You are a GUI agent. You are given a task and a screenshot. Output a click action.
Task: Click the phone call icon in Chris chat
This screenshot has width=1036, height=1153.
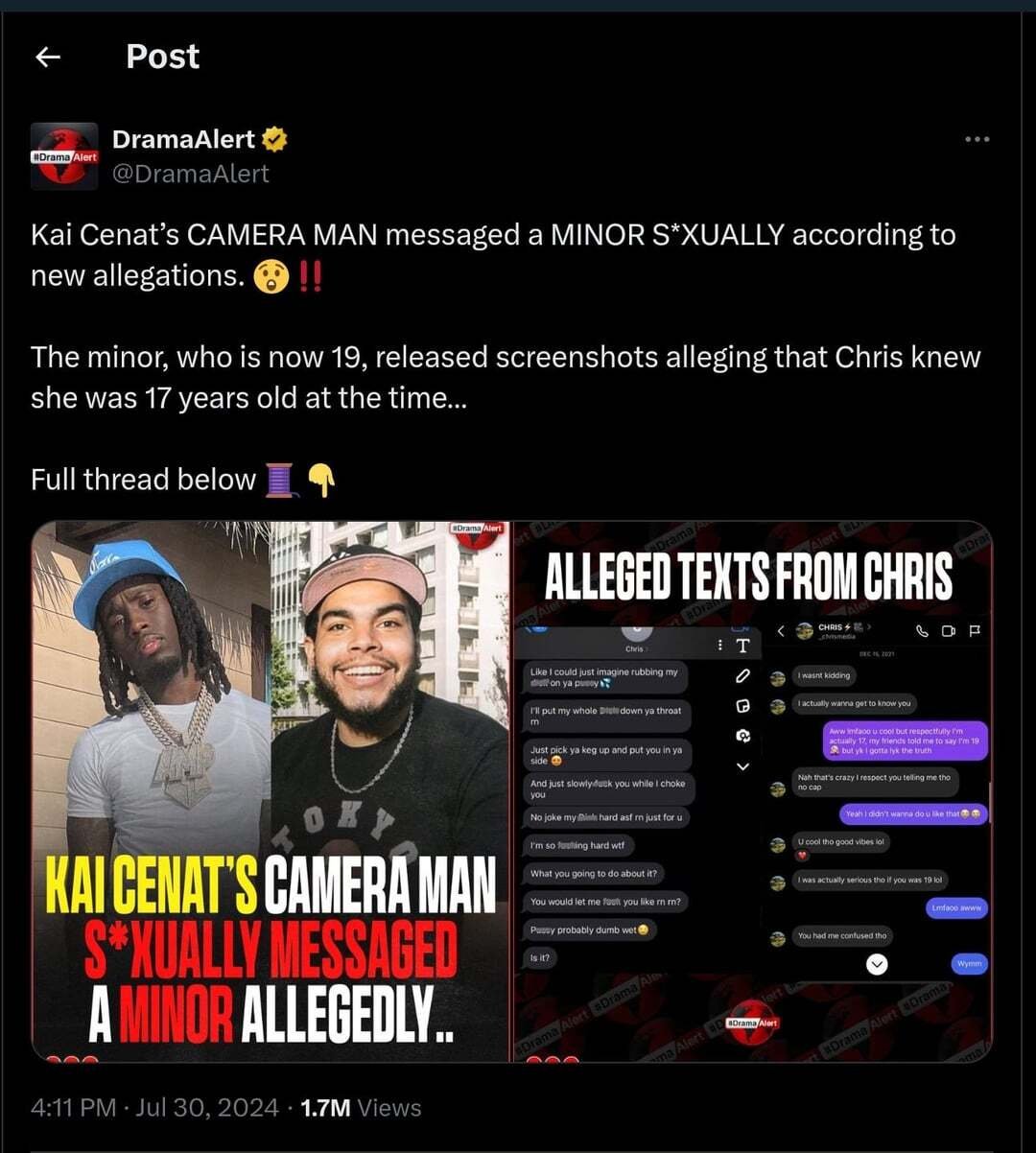pyautogui.click(x=923, y=630)
